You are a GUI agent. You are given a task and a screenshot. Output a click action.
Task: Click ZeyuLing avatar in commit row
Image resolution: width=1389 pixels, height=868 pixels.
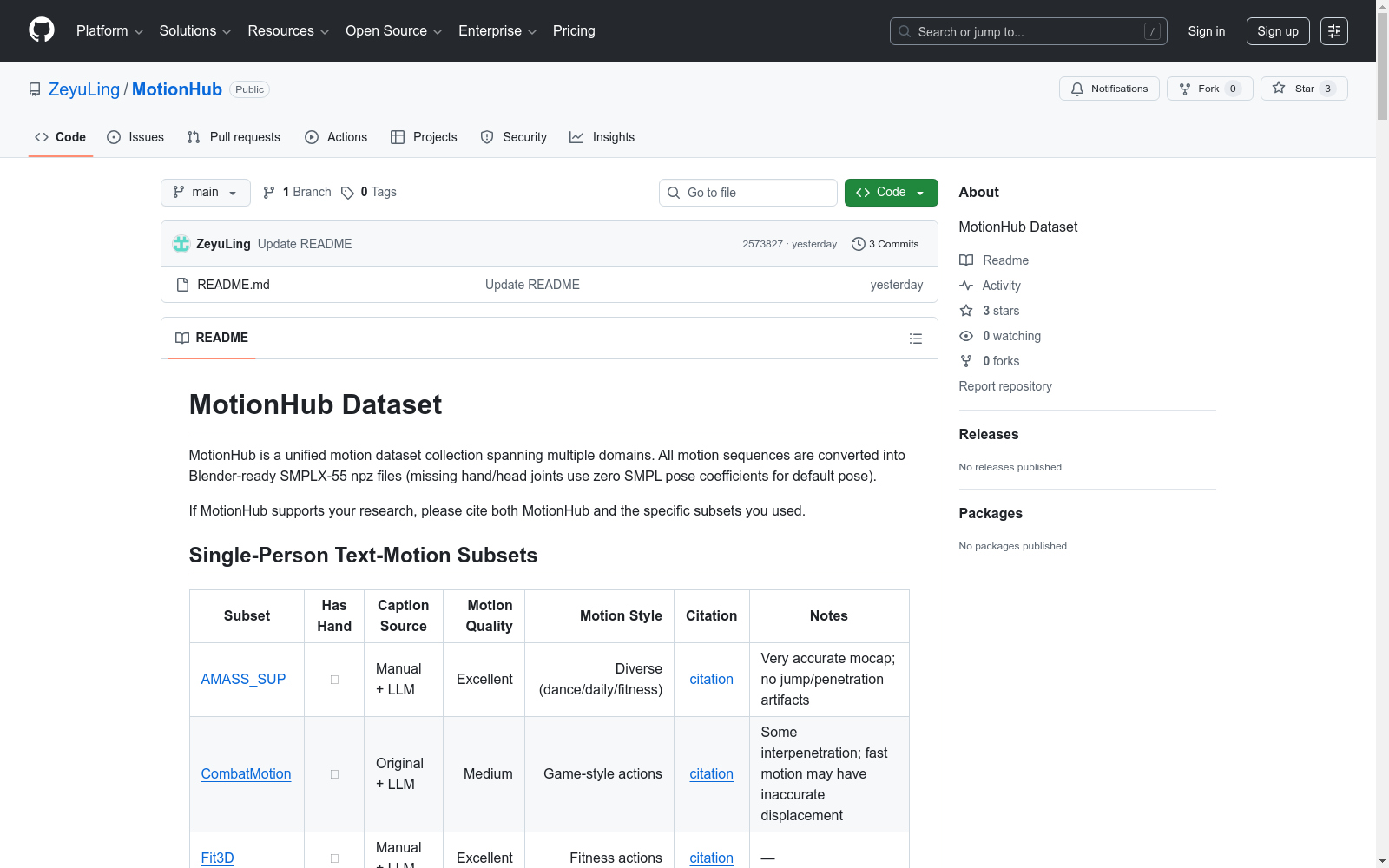(181, 244)
